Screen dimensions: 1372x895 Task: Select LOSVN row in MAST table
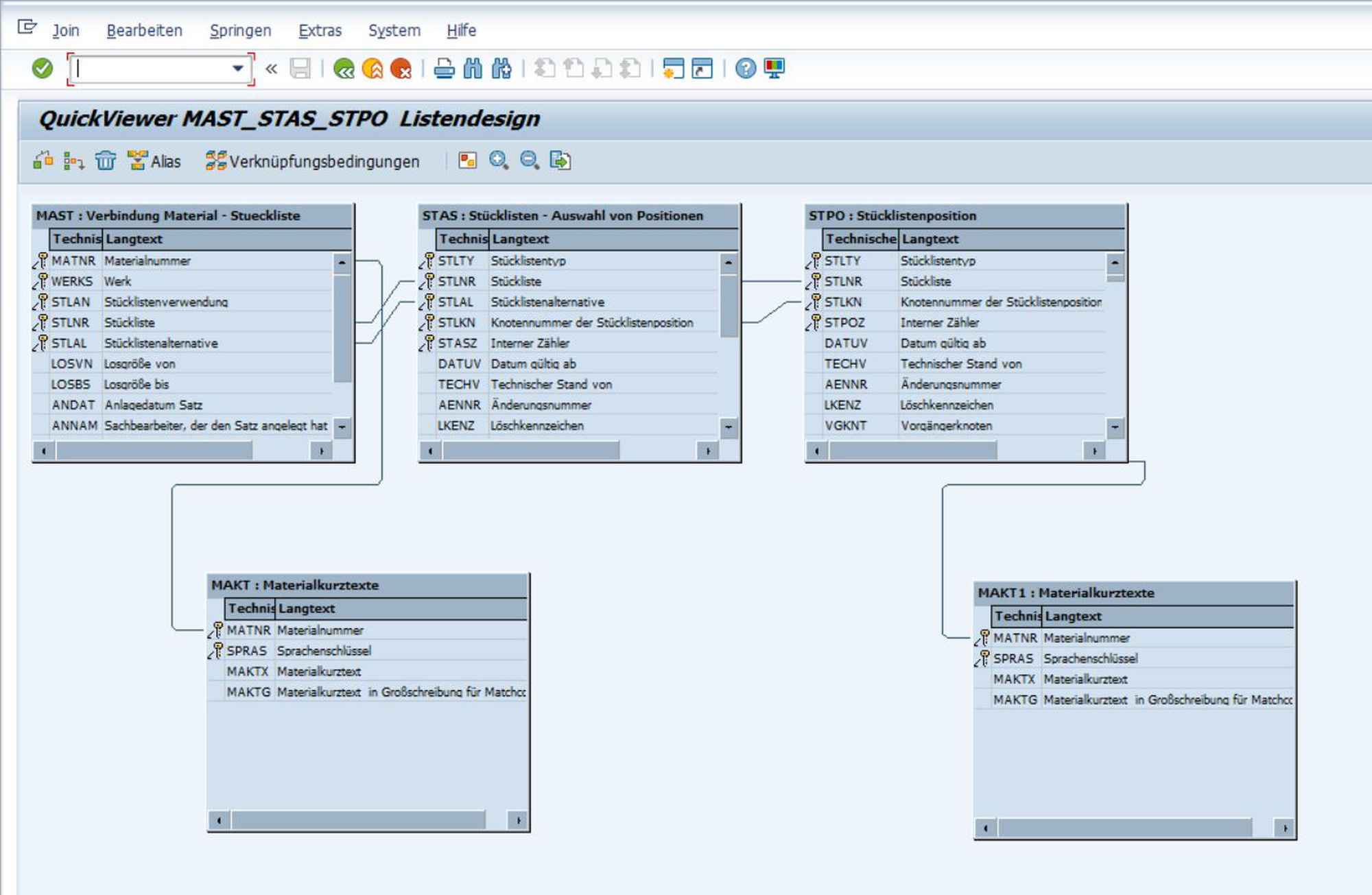(x=184, y=364)
